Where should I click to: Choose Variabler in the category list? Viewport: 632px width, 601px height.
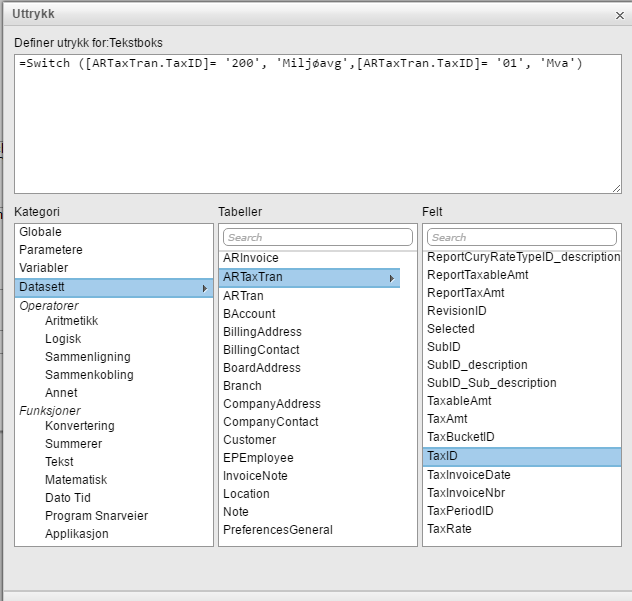(44, 268)
